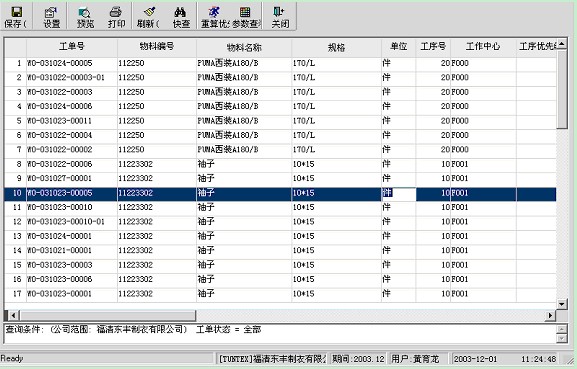Viewport: 577px width, 369px height.
Task: Select work order WO-031022-00002
Action: point(60,150)
